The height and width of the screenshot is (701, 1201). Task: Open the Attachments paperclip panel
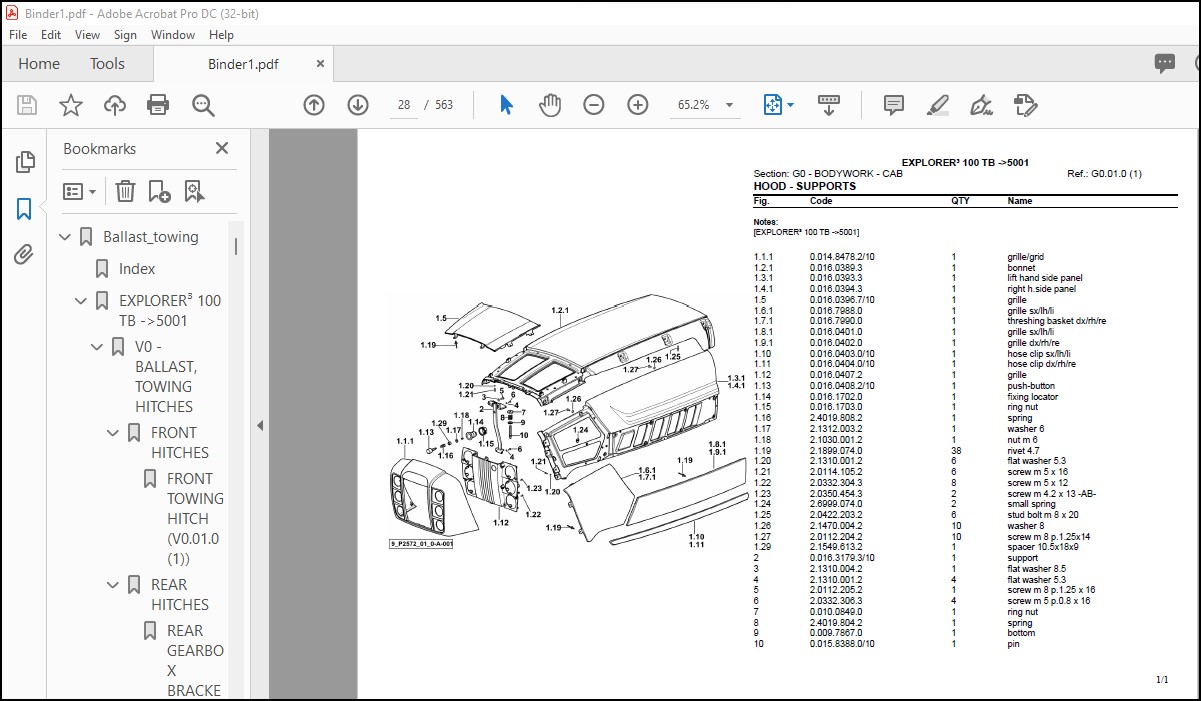point(25,255)
